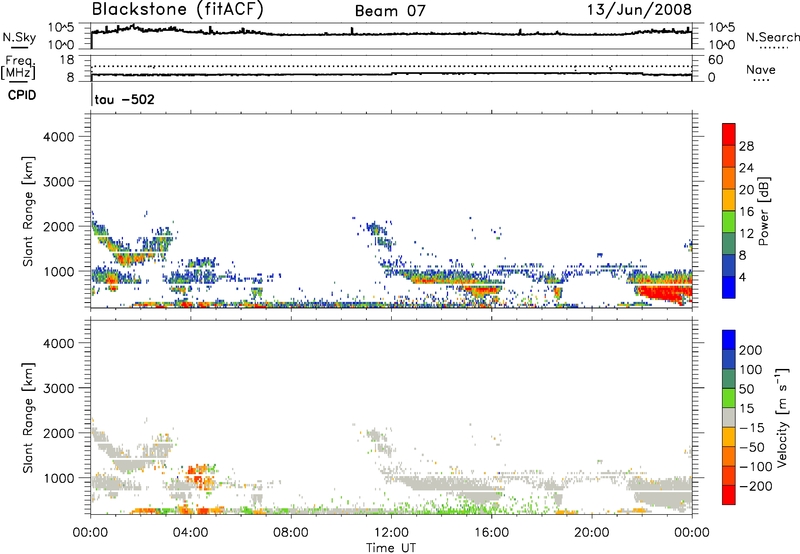Pick the blue top segment of Velocity colorbar
Image resolution: width=800 pixels, height=554 pixels.
point(729,340)
